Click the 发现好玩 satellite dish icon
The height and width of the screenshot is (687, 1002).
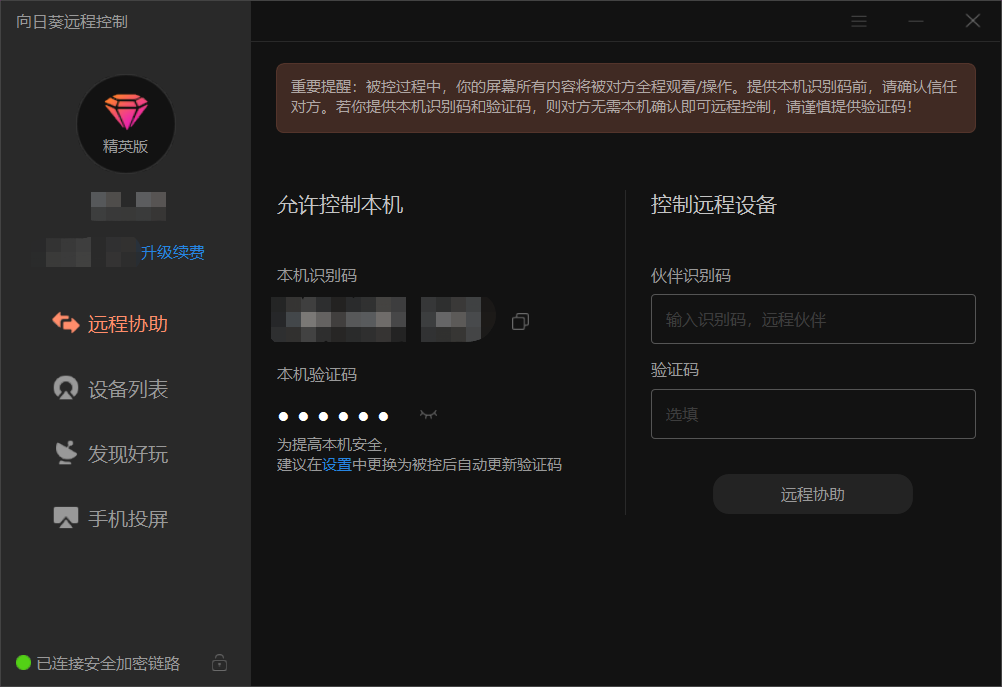point(66,453)
